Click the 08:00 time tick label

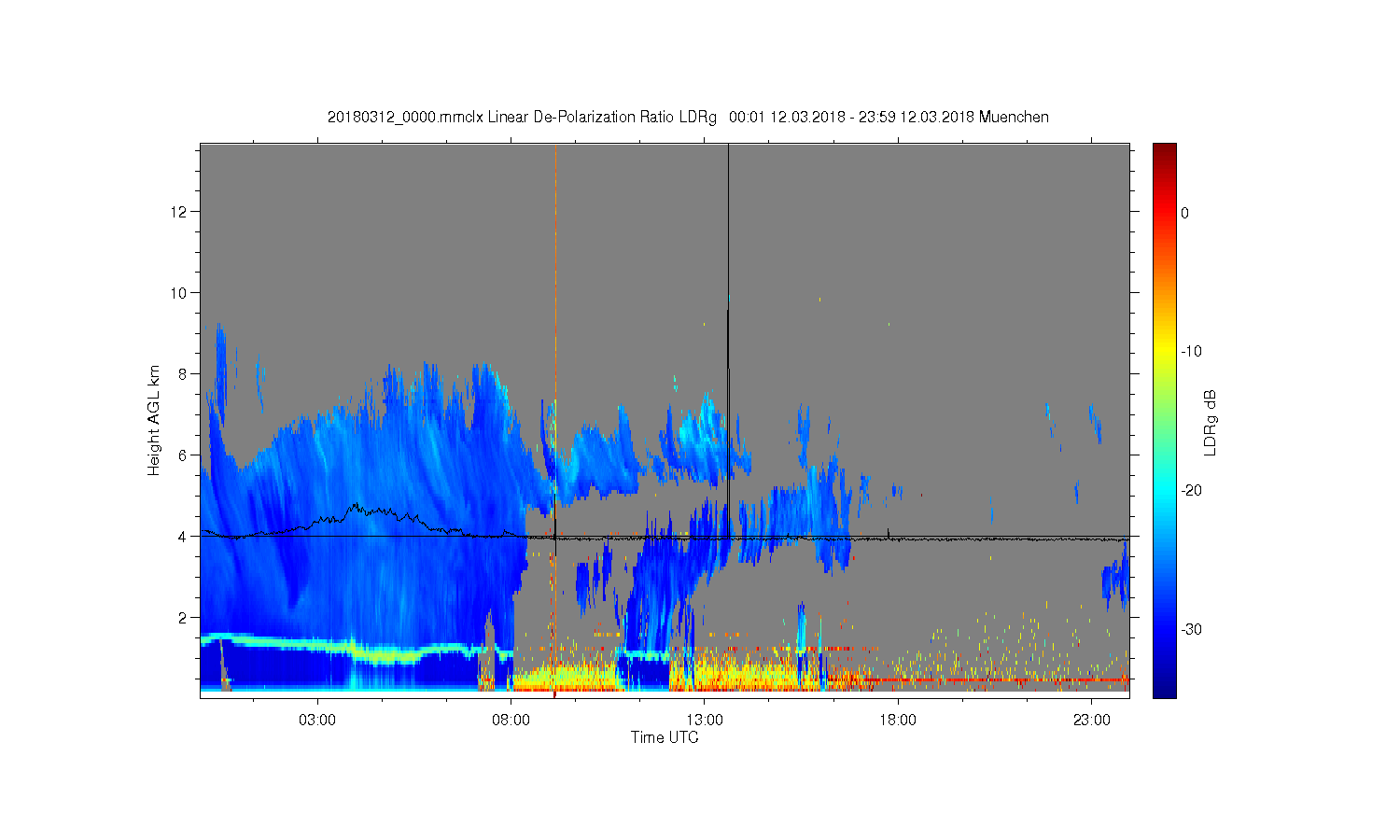[511, 721]
